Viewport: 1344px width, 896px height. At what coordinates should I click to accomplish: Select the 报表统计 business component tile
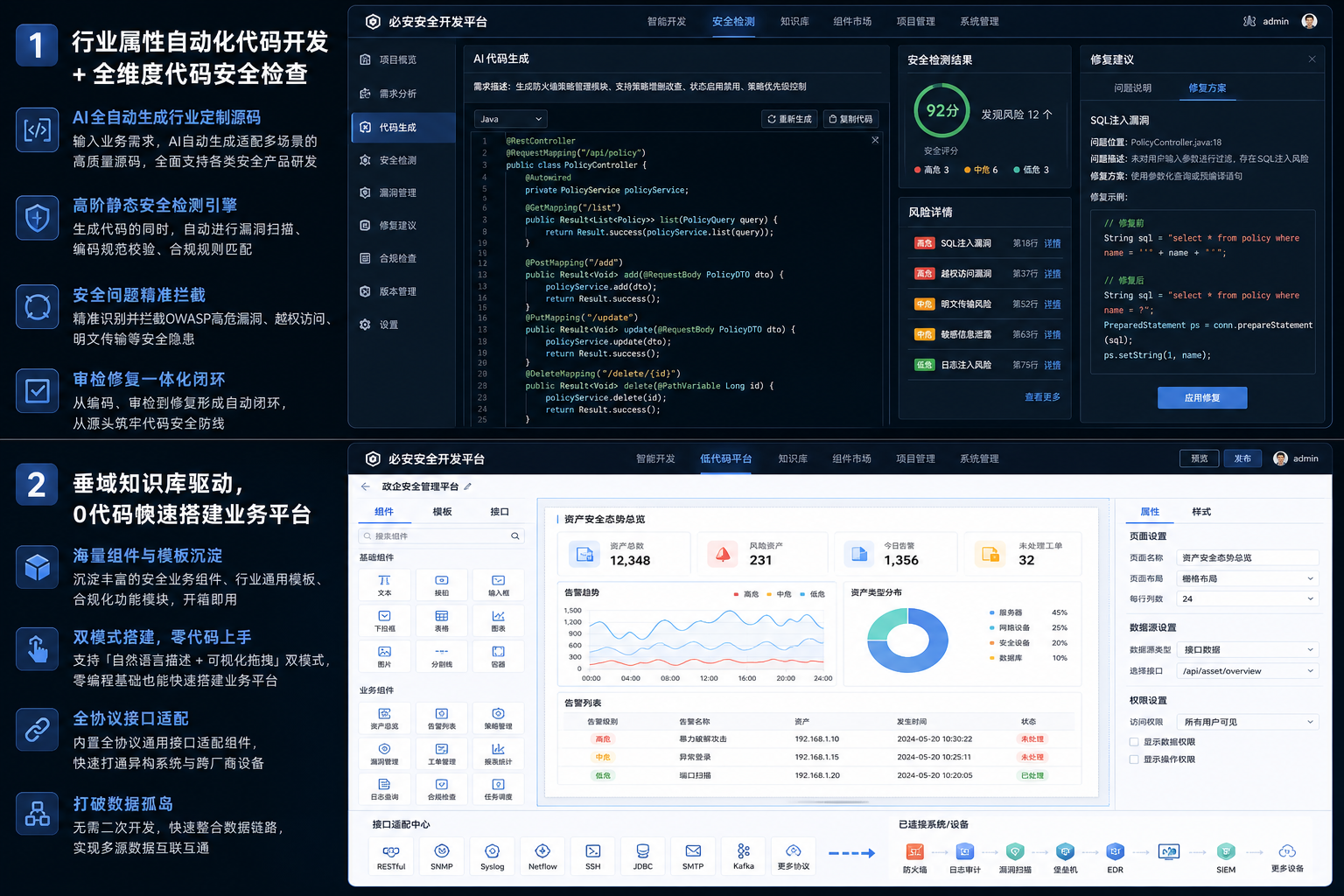point(498,754)
